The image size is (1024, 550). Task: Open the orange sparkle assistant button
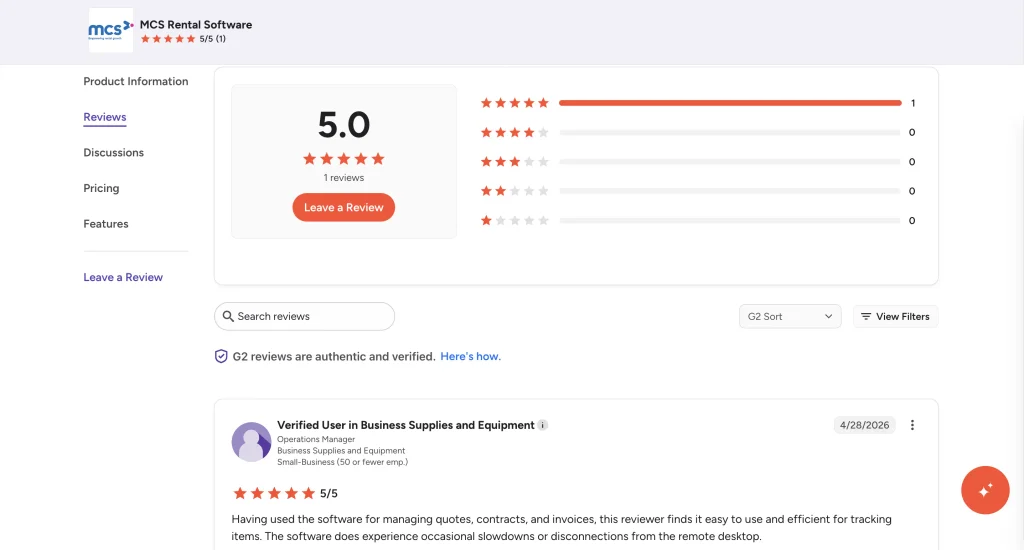985,490
